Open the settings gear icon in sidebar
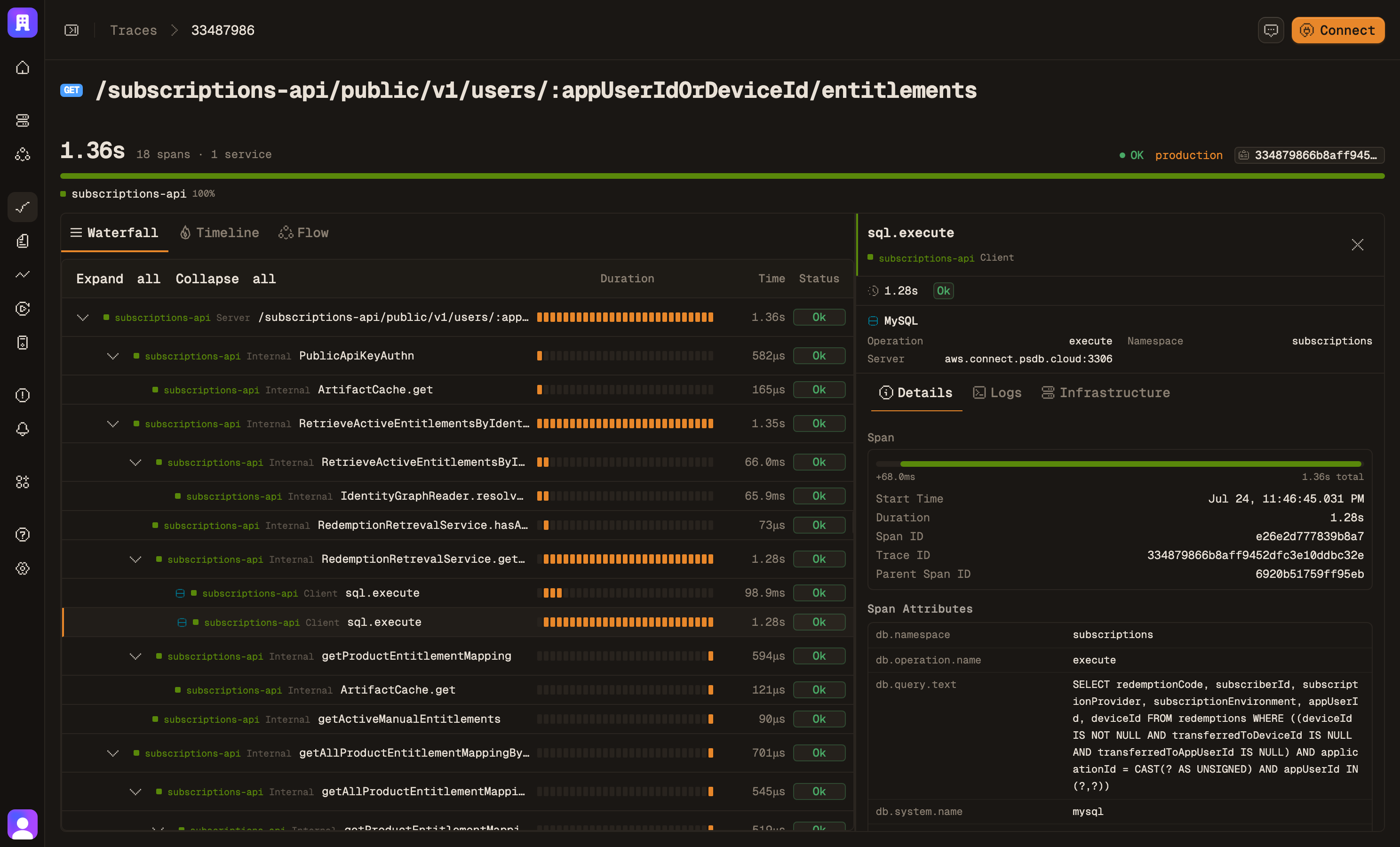This screenshot has height=847, width=1400. (22, 568)
